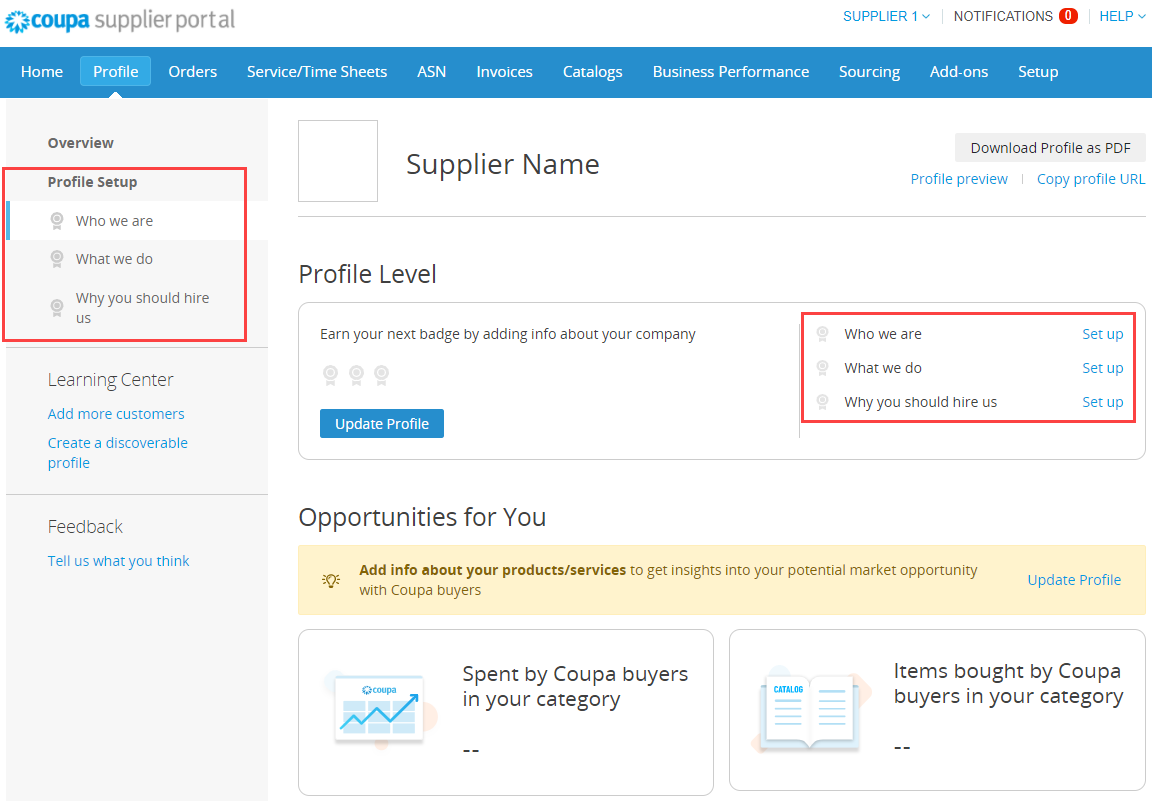Click the catalog book illustration in Items bought card
Screen dimensions: 1152x801
(811, 711)
